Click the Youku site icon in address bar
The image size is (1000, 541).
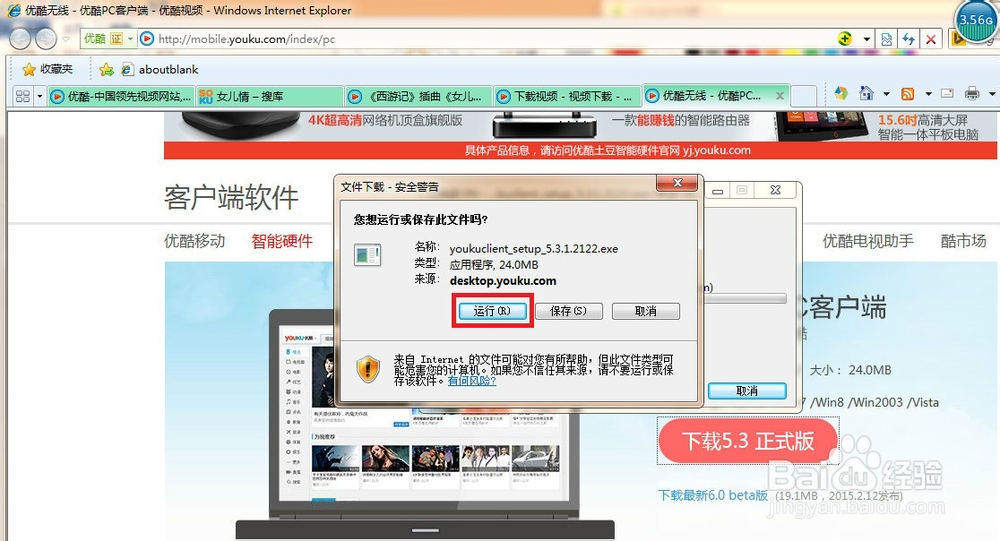pyautogui.click(x=147, y=39)
